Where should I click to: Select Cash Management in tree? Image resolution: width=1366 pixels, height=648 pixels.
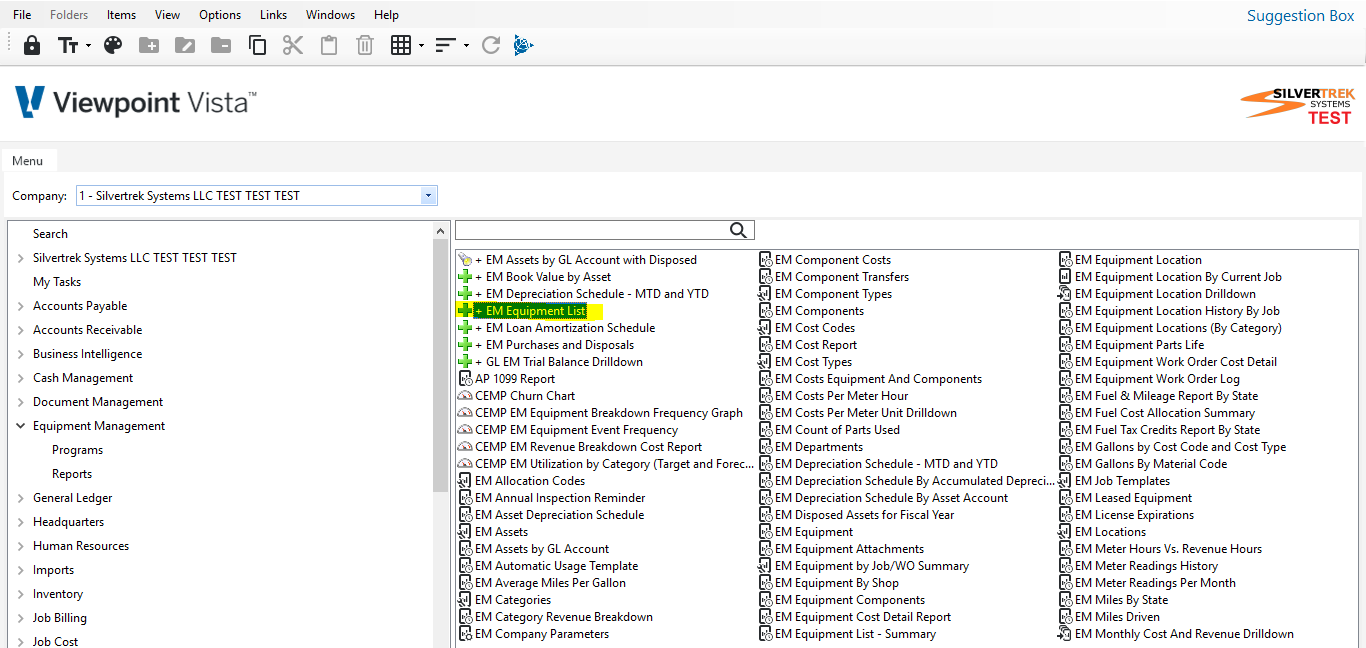coord(83,378)
